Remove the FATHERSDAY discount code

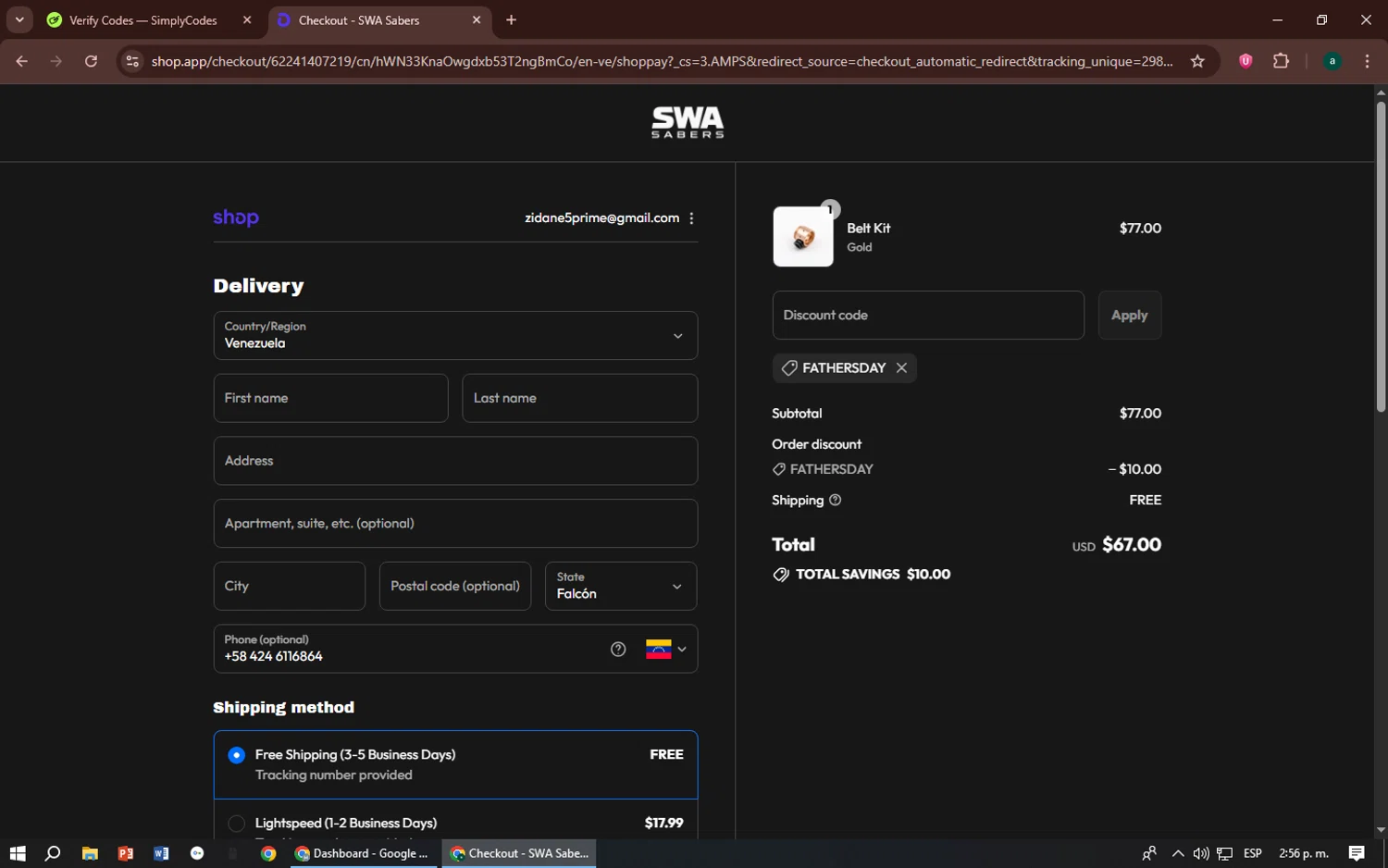click(901, 368)
